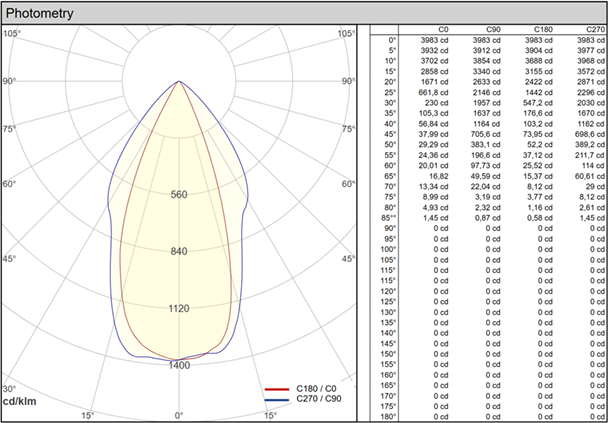Click the blue C270 / C90 legend line
608x423 pixels.
pyautogui.click(x=277, y=399)
